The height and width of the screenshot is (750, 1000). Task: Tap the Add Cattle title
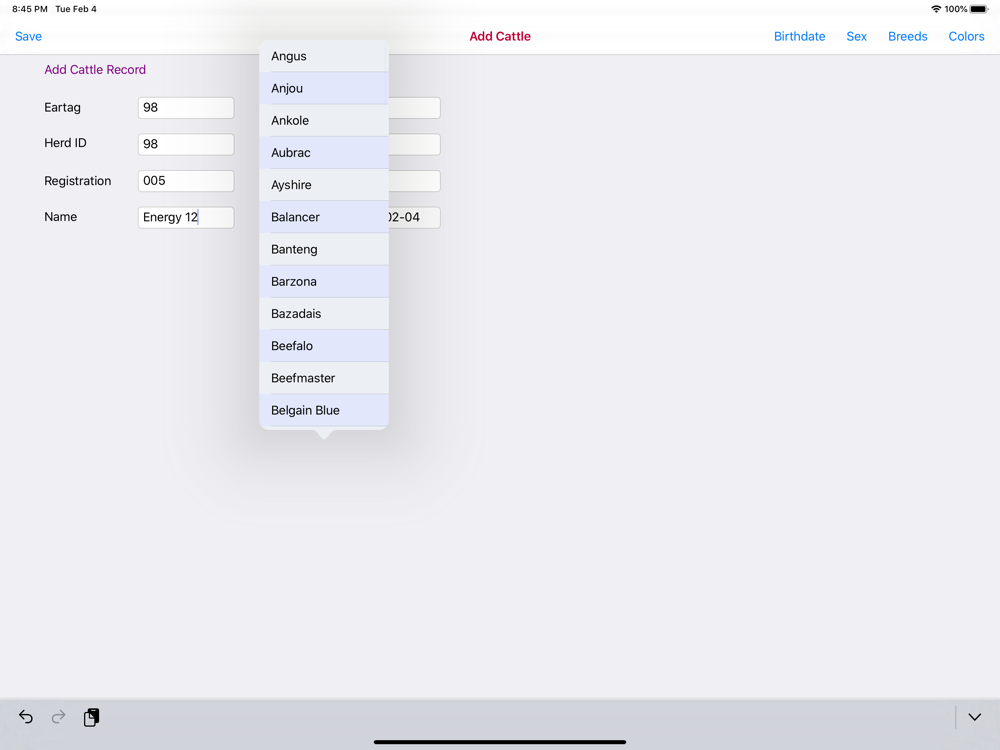[x=500, y=36]
